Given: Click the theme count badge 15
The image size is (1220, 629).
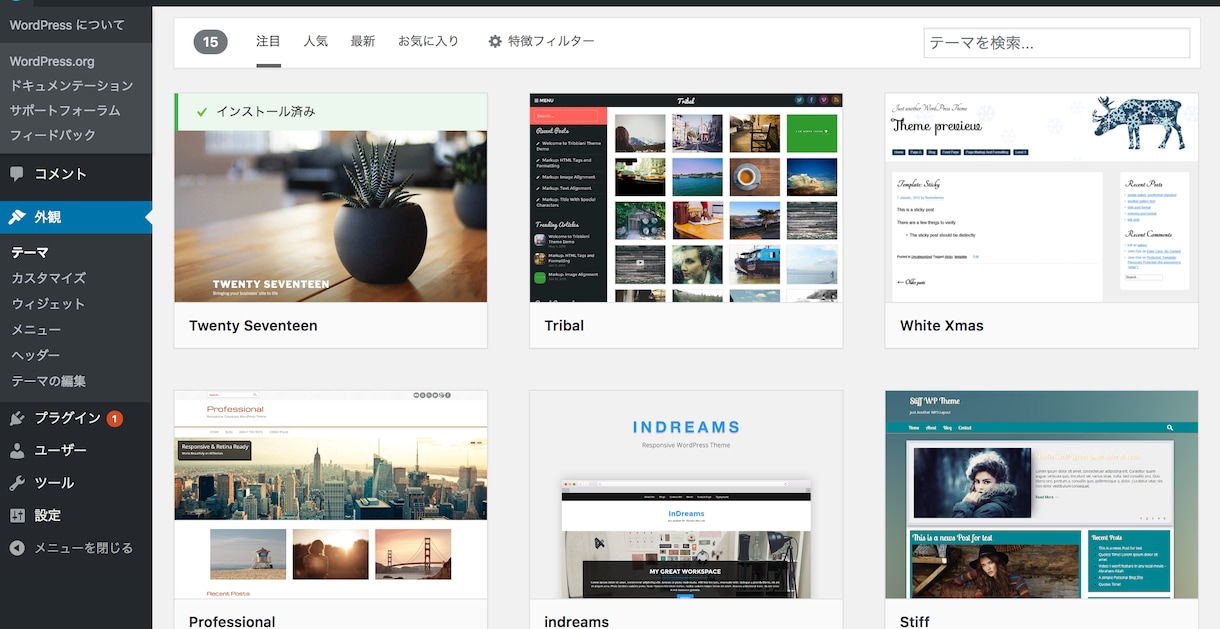Looking at the screenshot, I should pyautogui.click(x=211, y=42).
